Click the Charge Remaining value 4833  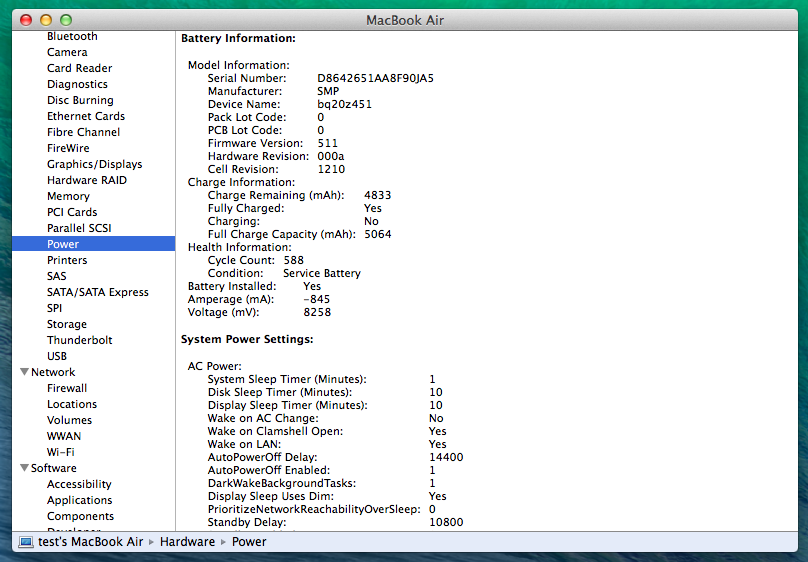tap(378, 195)
